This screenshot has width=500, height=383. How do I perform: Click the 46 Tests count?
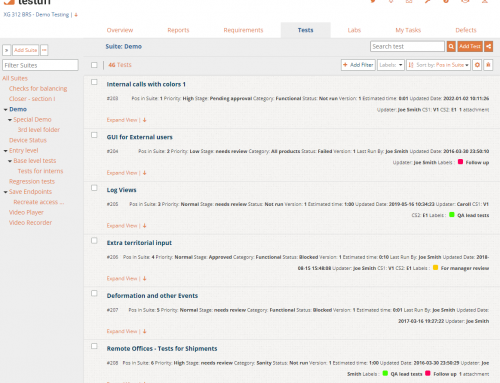(120, 65)
